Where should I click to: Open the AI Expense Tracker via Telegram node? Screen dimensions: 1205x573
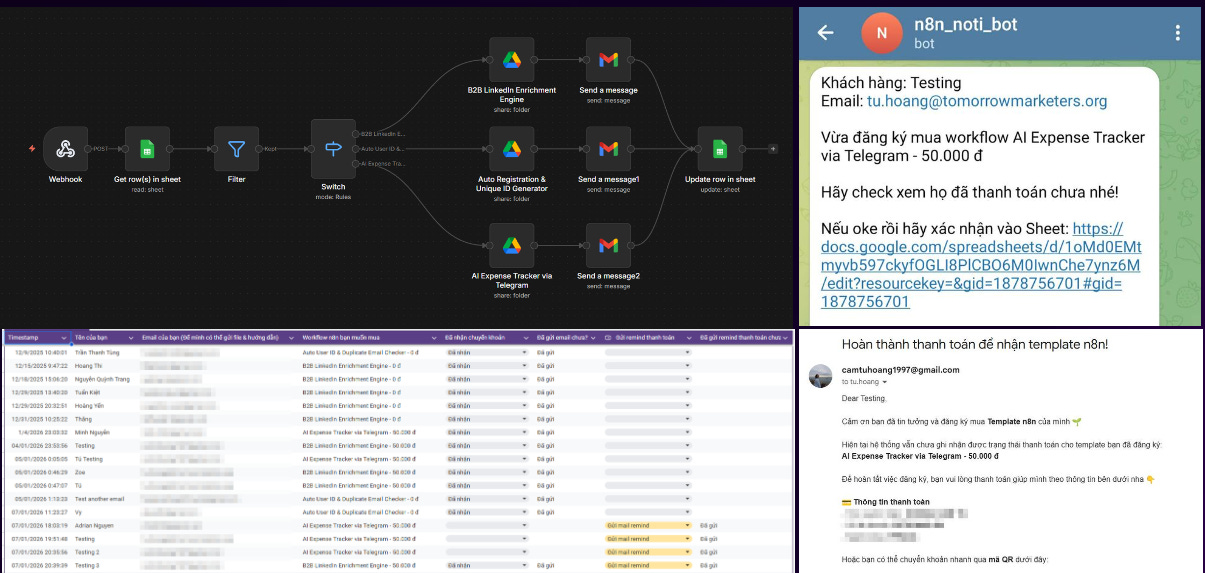point(511,245)
